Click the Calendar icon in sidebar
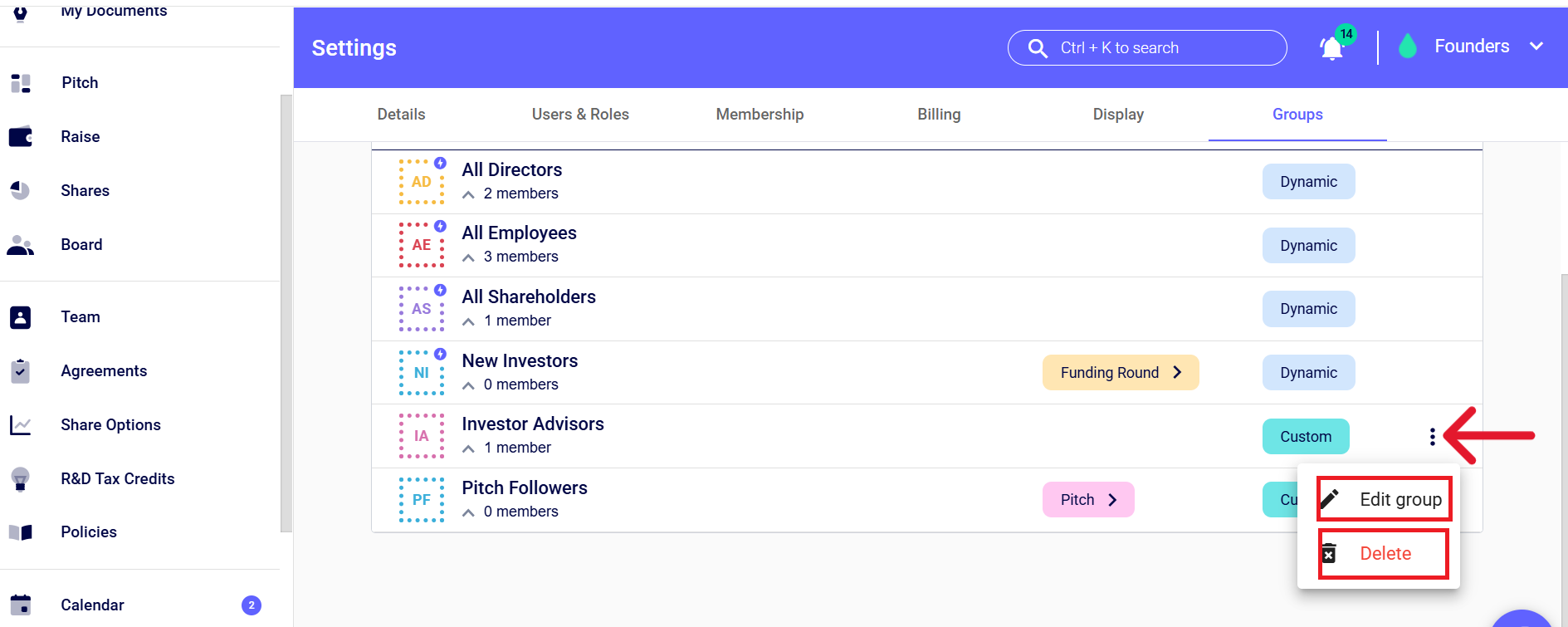Viewport: 1568px width, 627px height. click(x=21, y=605)
